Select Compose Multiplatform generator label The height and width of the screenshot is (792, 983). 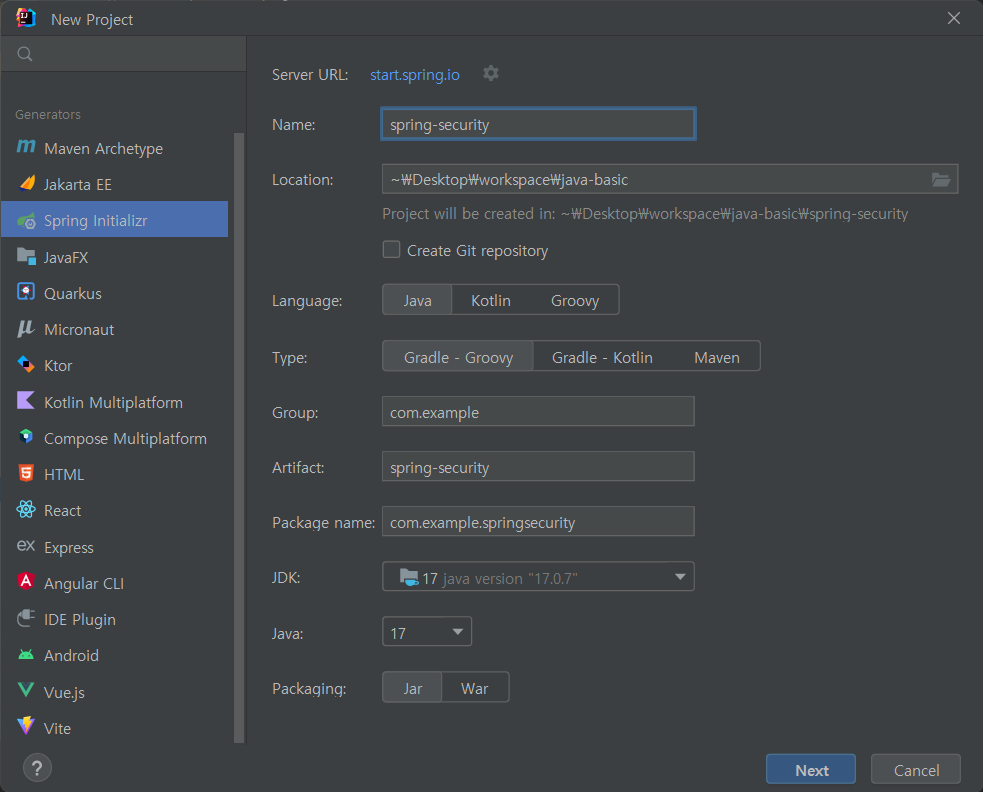[x=125, y=438]
